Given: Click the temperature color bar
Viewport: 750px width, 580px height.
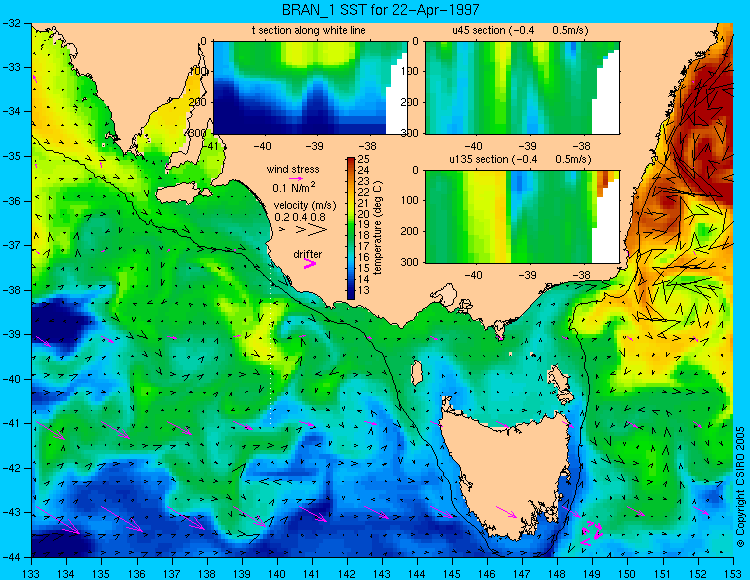Looking at the screenshot, I should click(351, 229).
